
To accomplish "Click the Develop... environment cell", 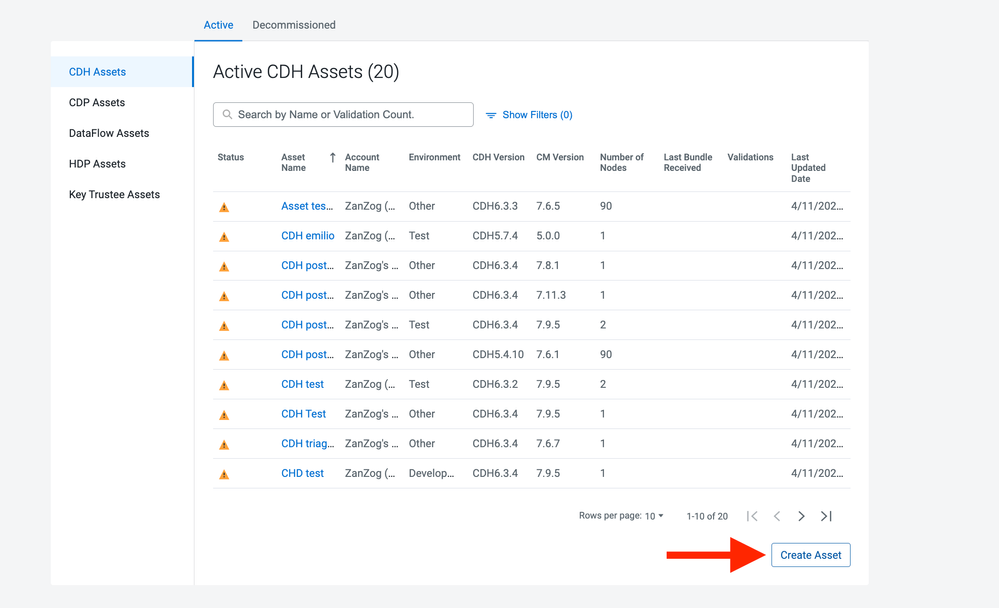I will [431, 473].
